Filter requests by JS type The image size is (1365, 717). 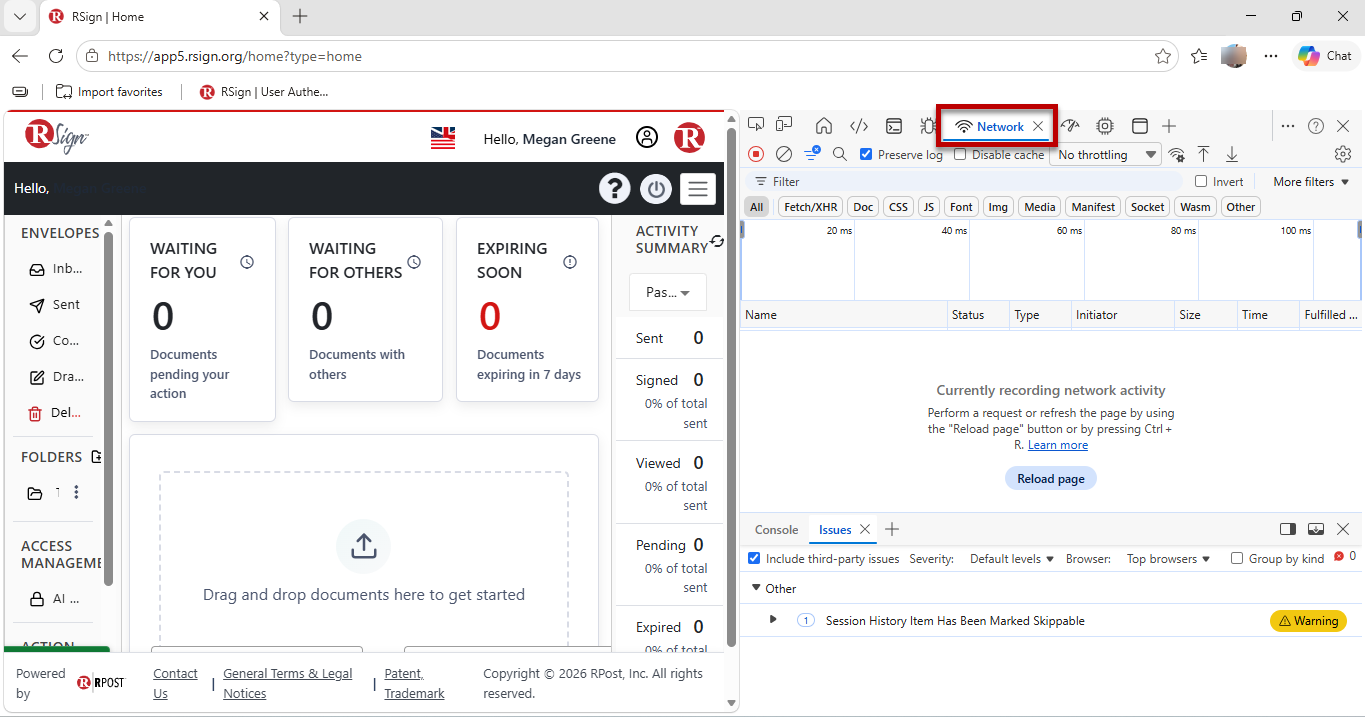929,207
